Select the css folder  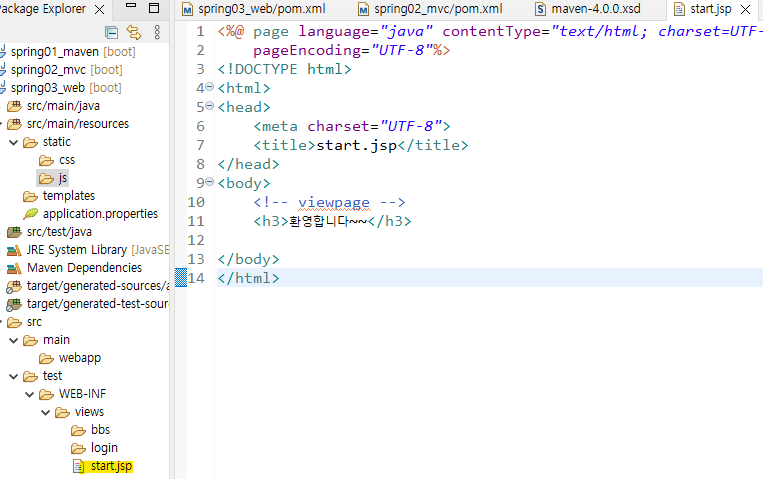(67, 160)
